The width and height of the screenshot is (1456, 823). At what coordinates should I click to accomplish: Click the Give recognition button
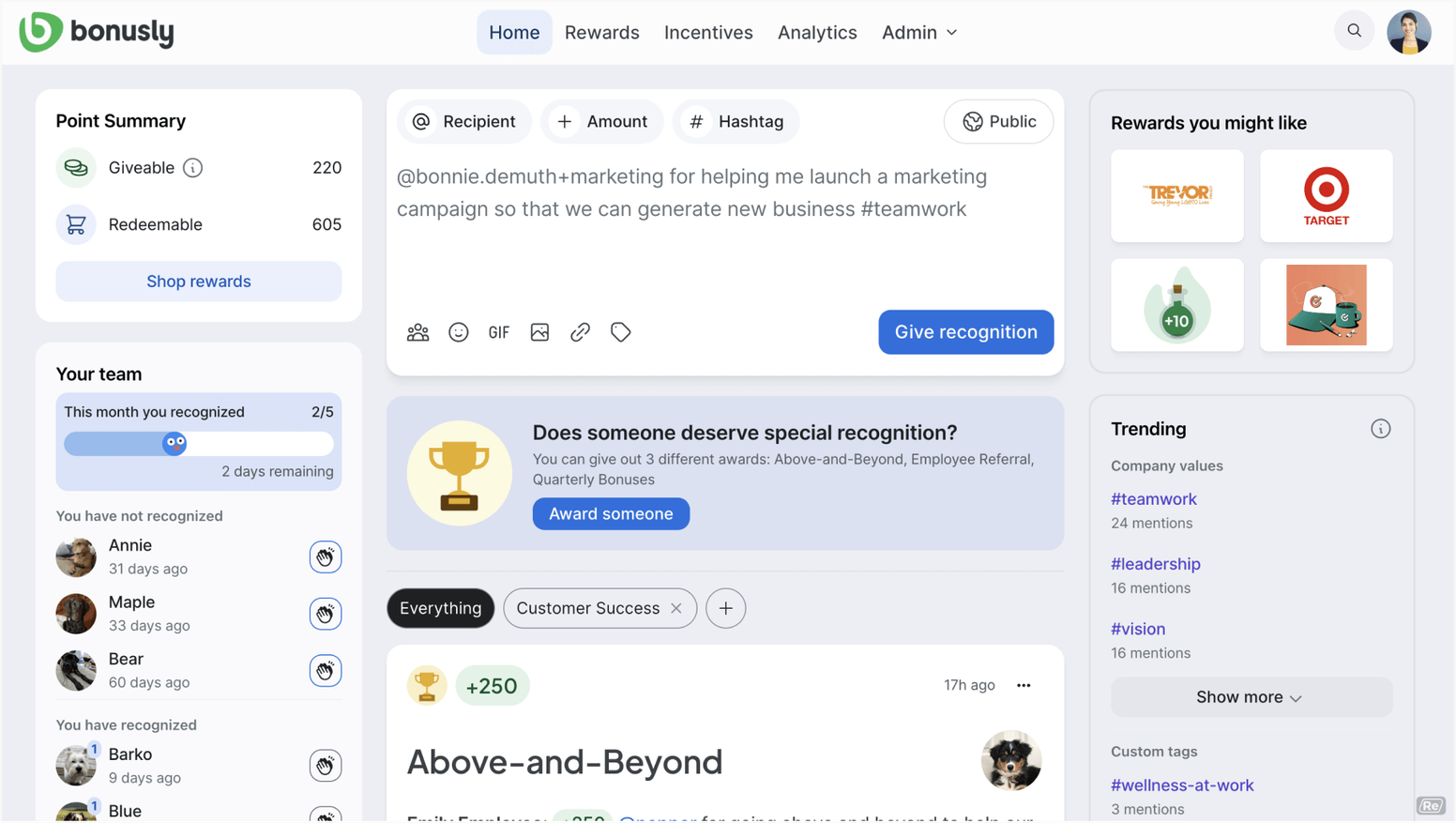965,332
